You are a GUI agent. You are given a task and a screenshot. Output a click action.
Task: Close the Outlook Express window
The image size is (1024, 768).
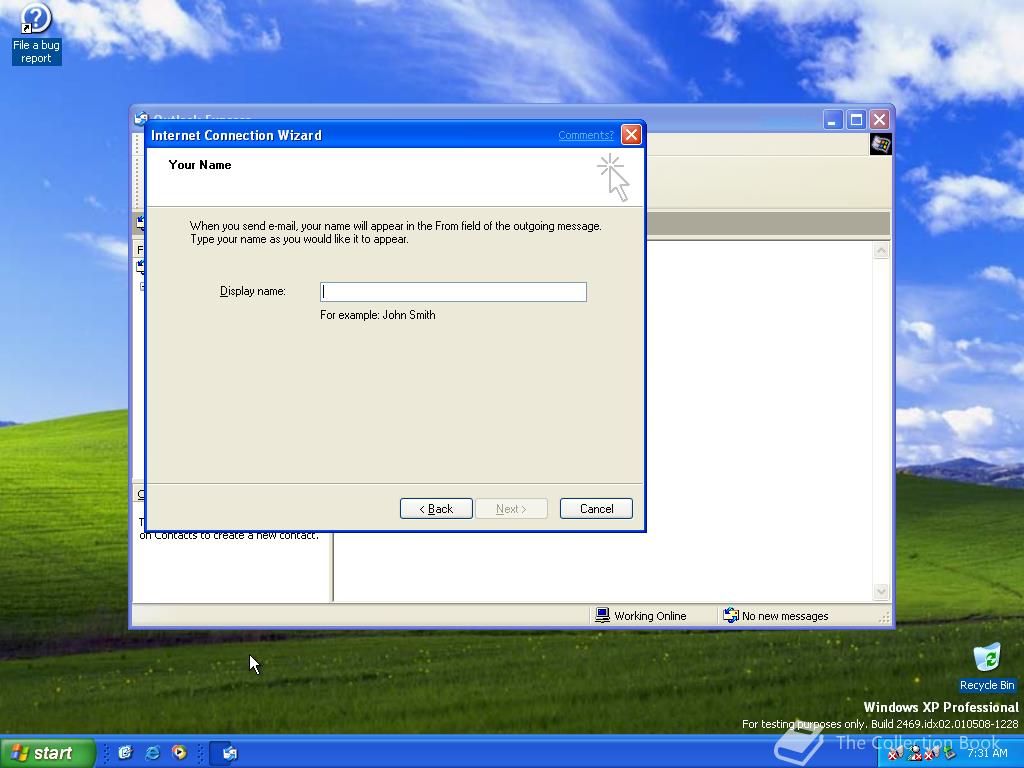click(880, 120)
